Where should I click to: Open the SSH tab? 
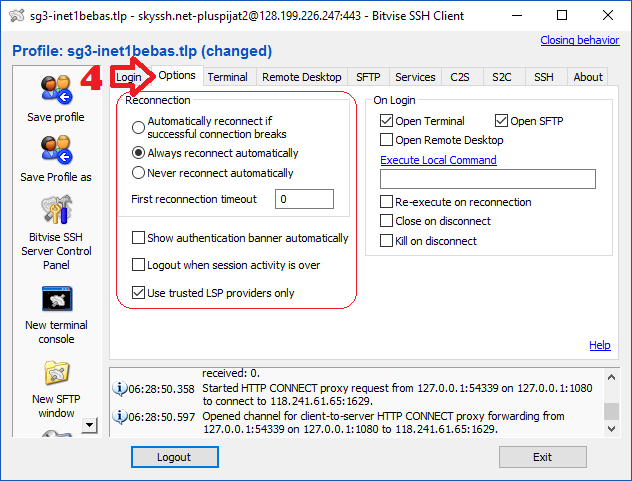[544, 77]
